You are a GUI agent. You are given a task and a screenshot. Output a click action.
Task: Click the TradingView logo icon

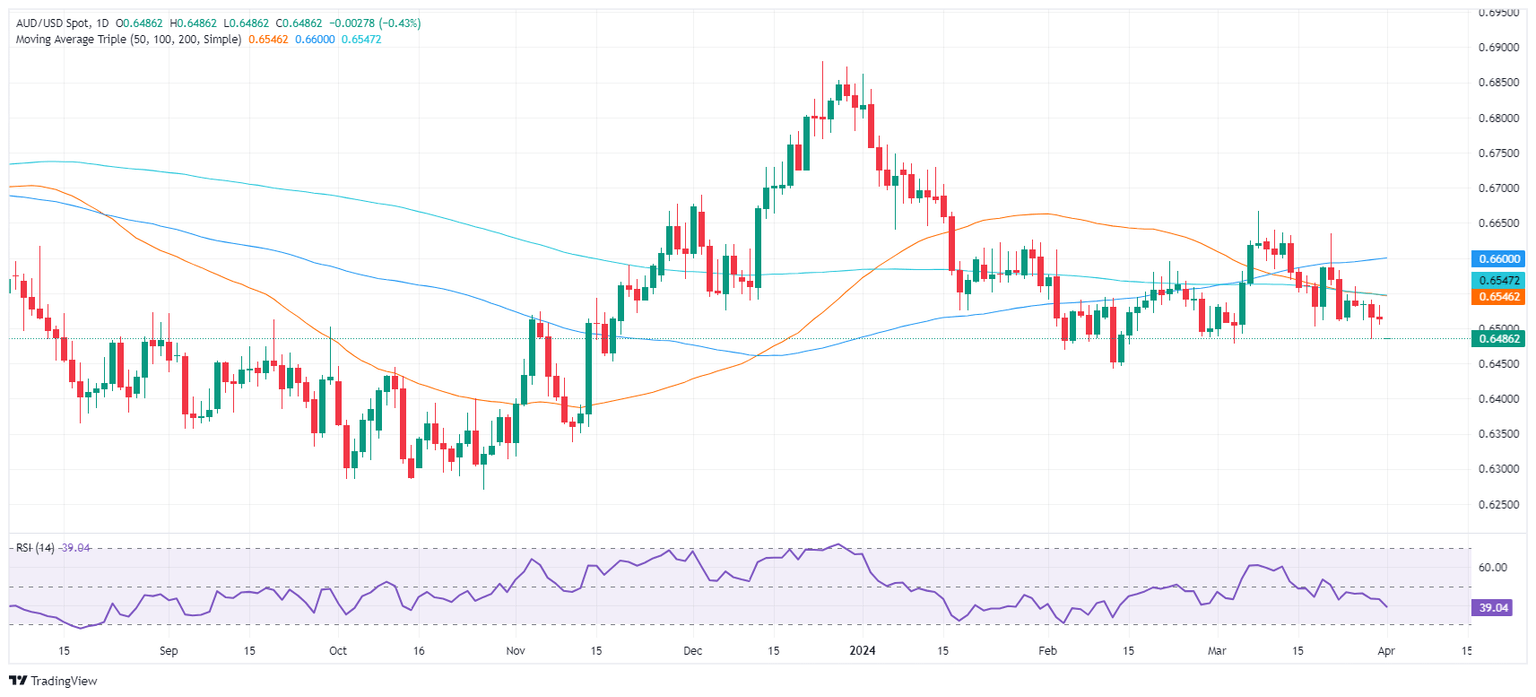tap(16, 681)
